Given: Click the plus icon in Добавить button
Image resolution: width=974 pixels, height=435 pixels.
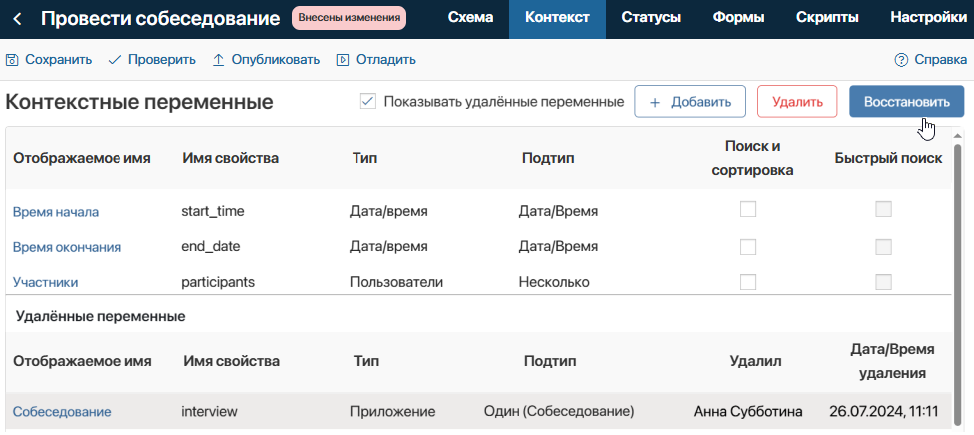Looking at the screenshot, I should click(x=654, y=103).
